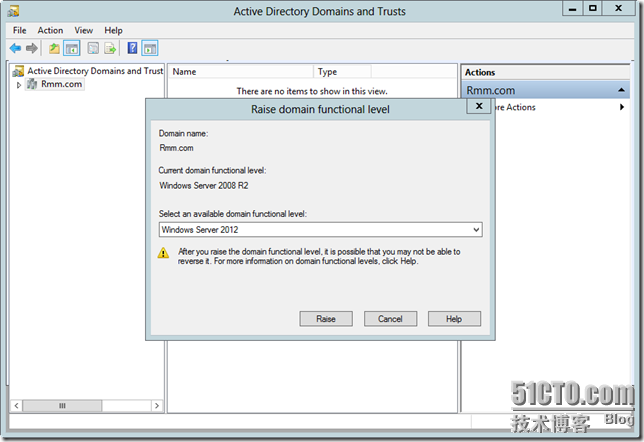Viewport: 644px width, 442px height.
Task: Click the Rmm.com header in Actions pane
Action: tap(545, 90)
